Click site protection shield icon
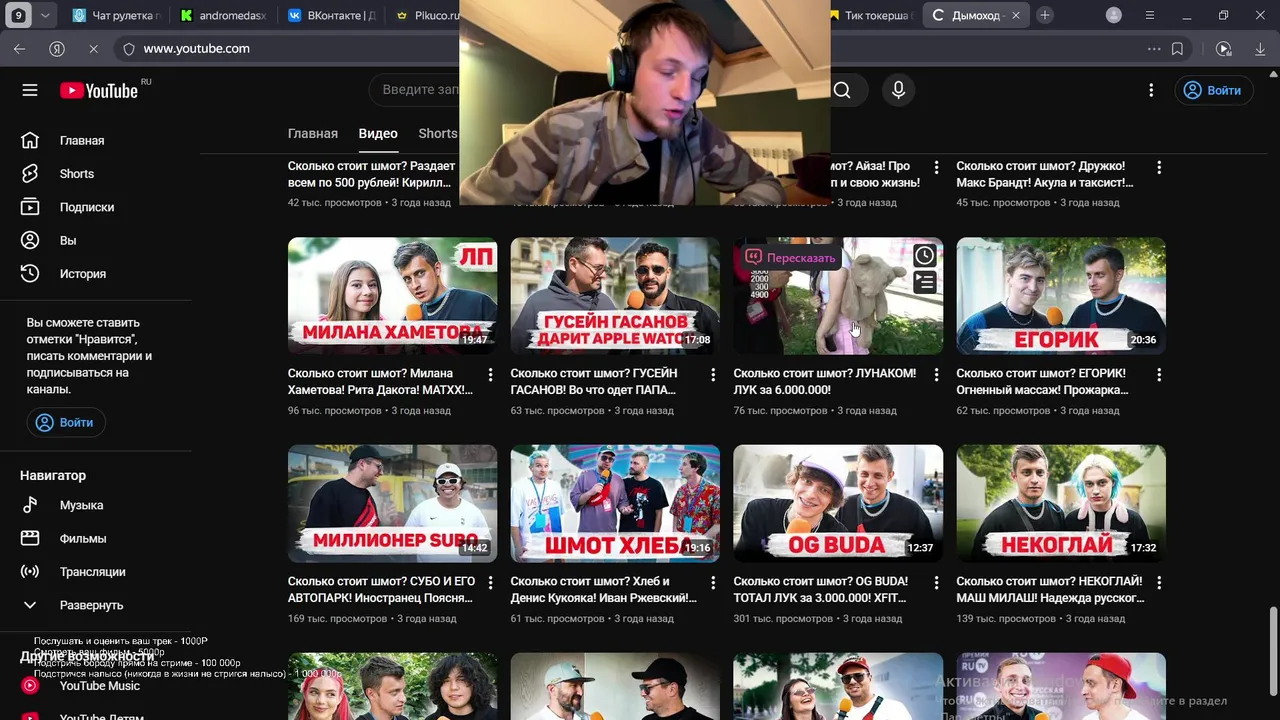This screenshot has width=1280, height=720. point(128,48)
